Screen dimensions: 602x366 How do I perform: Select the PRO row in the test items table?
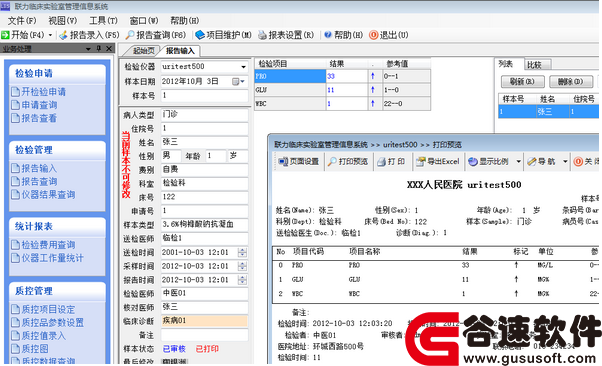[x=342, y=76]
